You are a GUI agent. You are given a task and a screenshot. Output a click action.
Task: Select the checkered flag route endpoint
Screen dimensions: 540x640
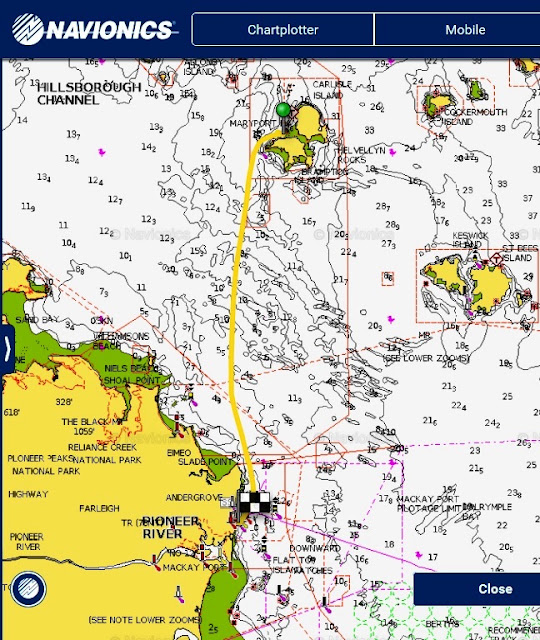coord(254,502)
